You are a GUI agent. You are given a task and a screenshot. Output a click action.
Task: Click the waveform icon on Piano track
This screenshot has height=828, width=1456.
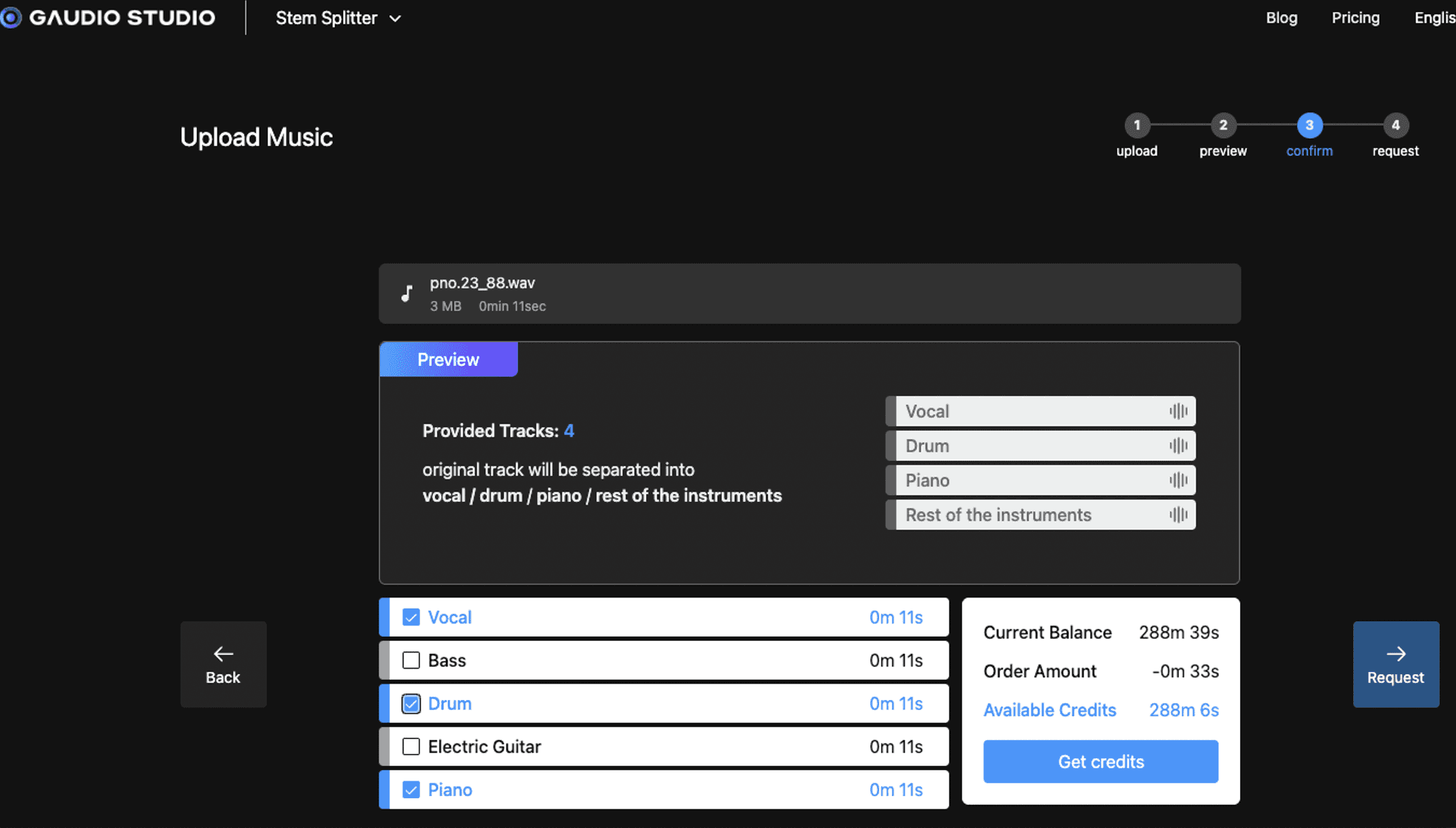[x=1178, y=480]
